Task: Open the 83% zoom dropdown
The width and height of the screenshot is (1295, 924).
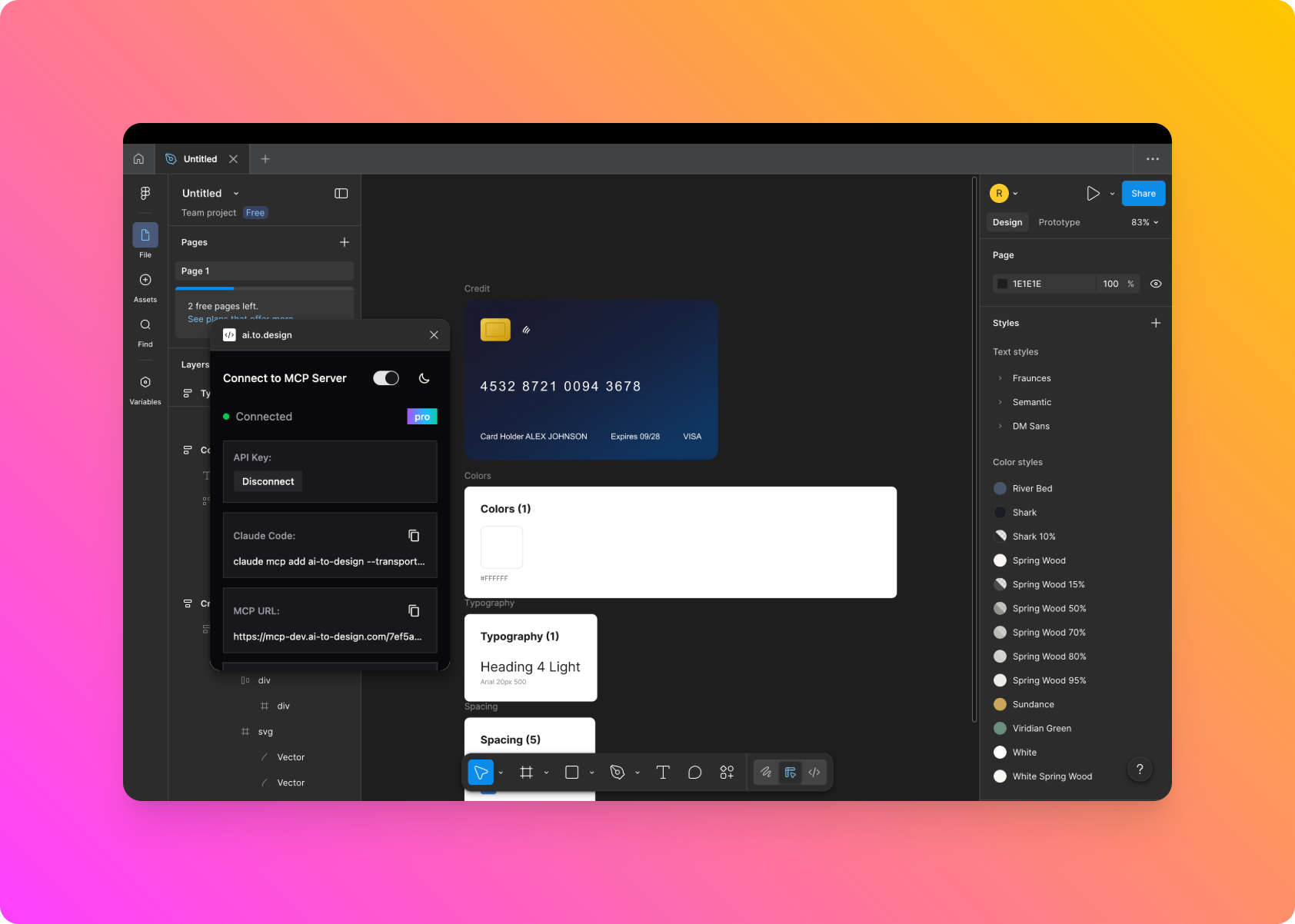Action: [1144, 222]
